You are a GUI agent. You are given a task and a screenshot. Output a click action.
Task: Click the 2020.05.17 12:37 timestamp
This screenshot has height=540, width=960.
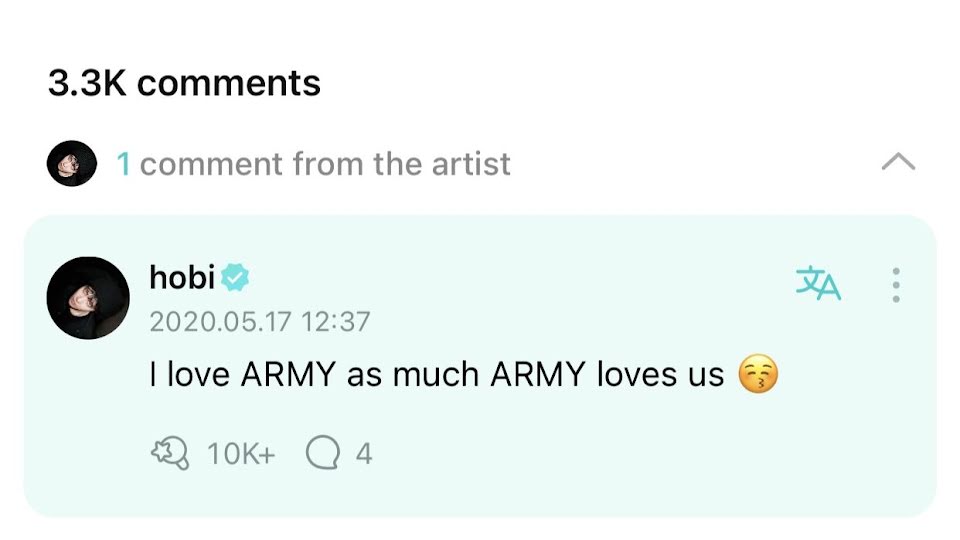click(x=259, y=322)
